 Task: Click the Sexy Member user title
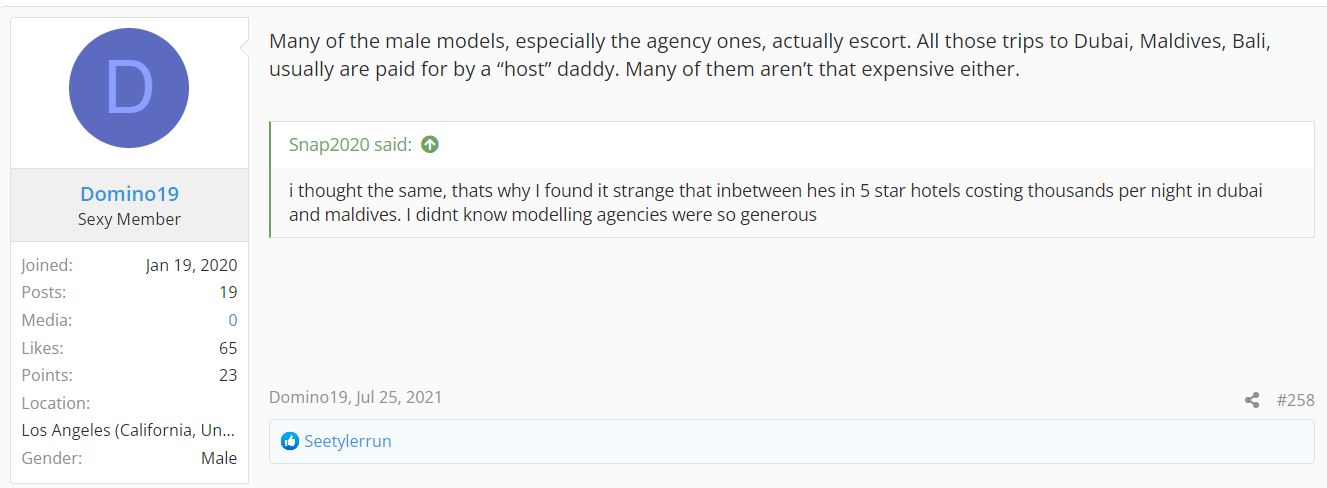(129, 219)
